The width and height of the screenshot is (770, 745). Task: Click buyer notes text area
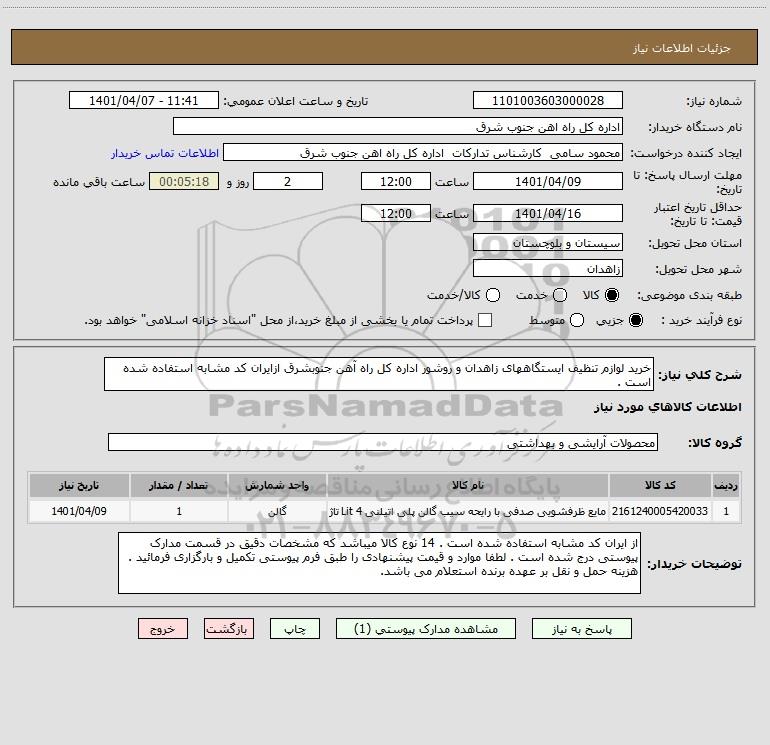coord(379,563)
